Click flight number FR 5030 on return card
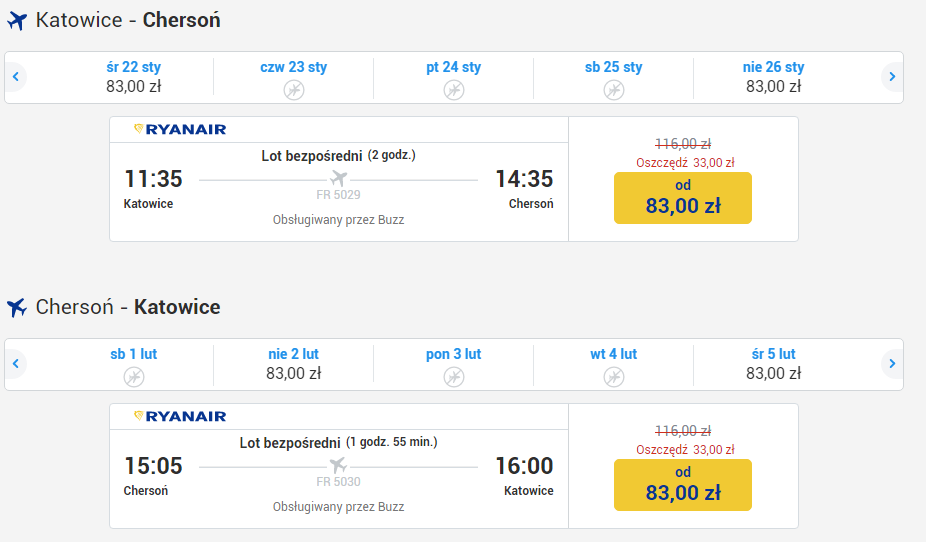The image size is (926, 542). pos(338,482)
